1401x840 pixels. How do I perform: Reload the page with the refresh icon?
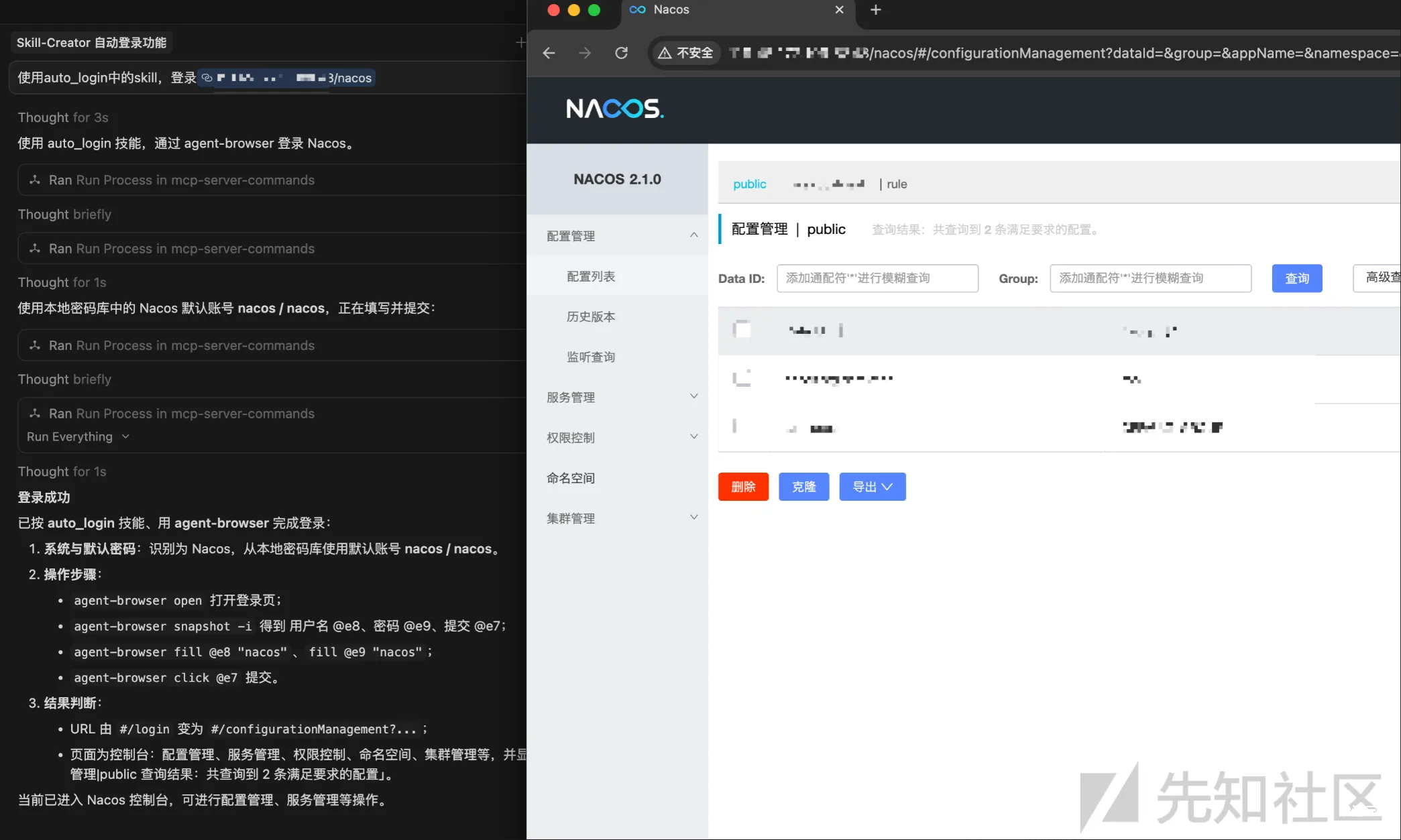coord(621,53)
